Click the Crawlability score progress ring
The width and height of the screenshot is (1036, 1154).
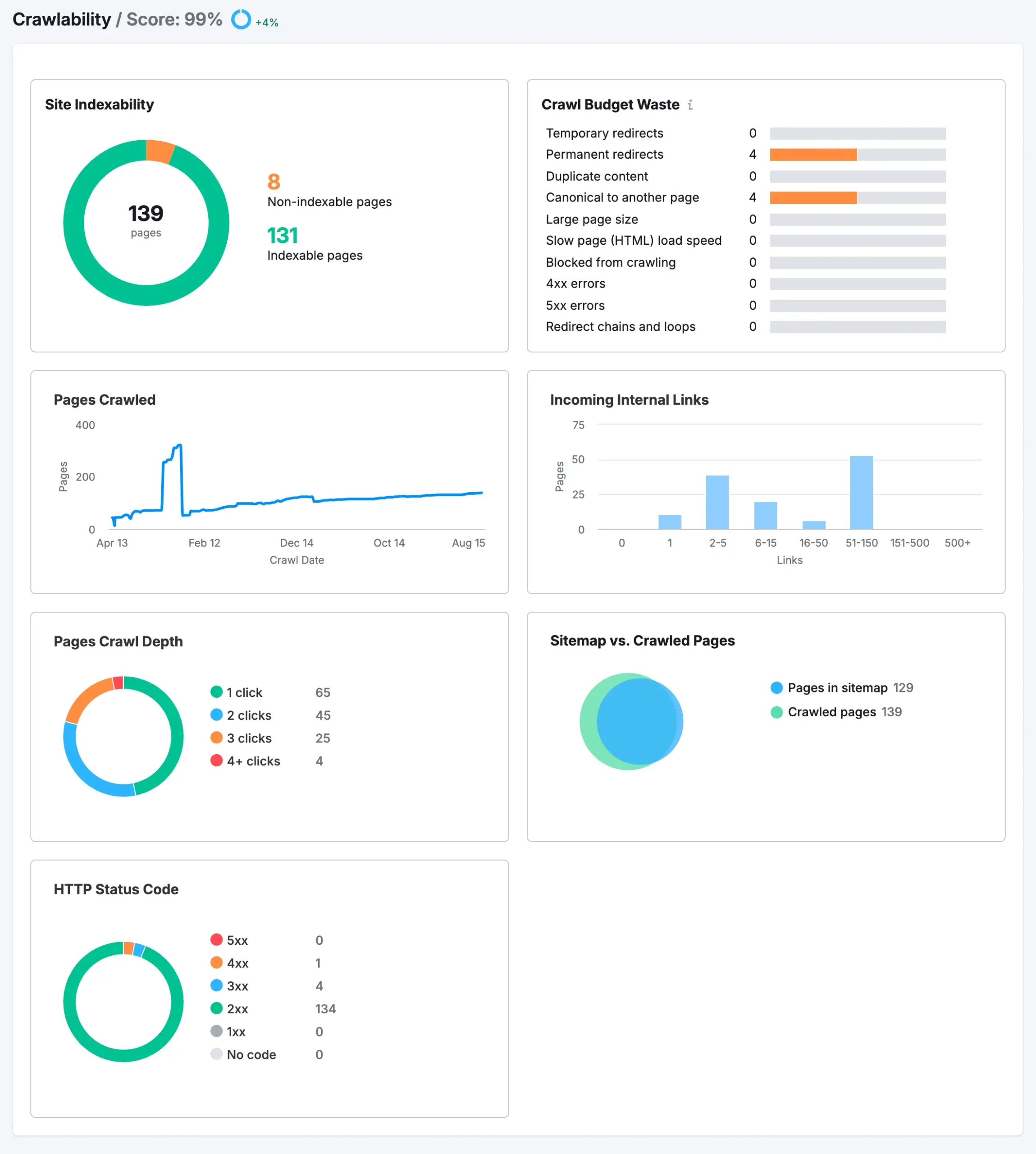(x=242, y=19)
